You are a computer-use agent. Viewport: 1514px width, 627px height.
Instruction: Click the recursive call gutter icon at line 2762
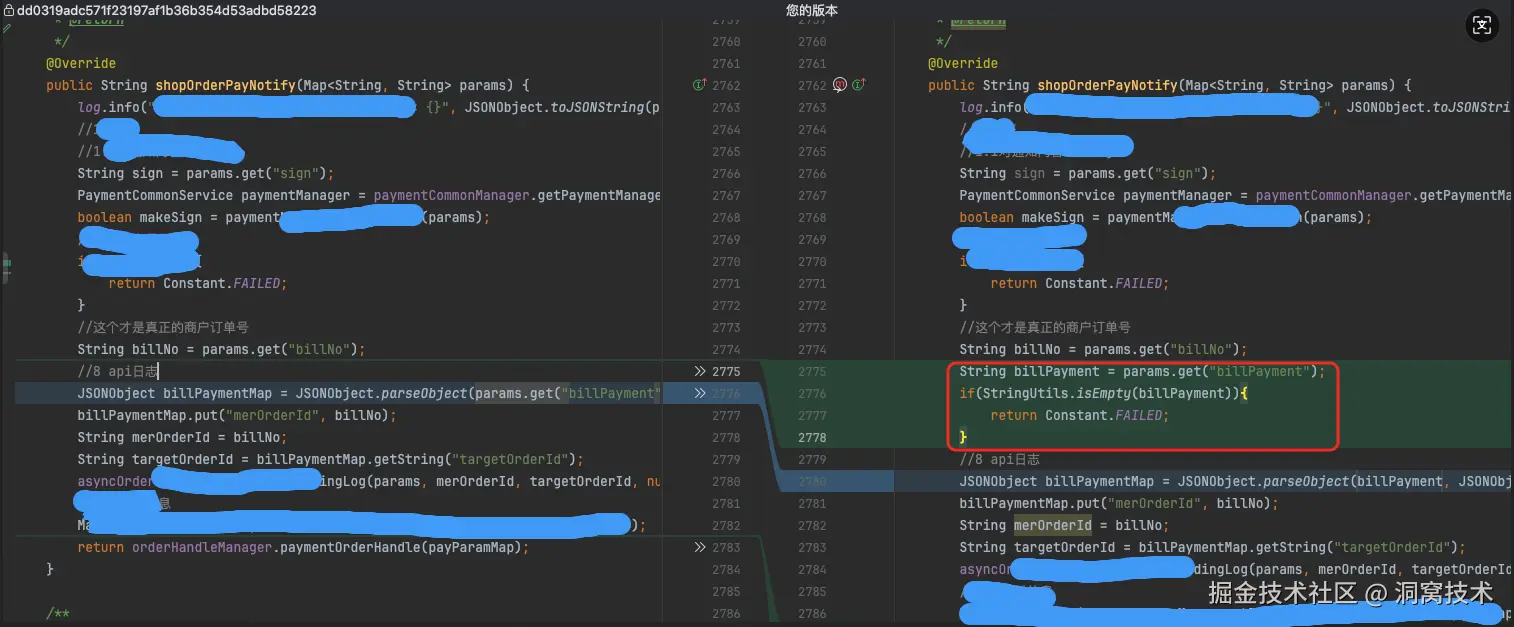click(840, 85)
